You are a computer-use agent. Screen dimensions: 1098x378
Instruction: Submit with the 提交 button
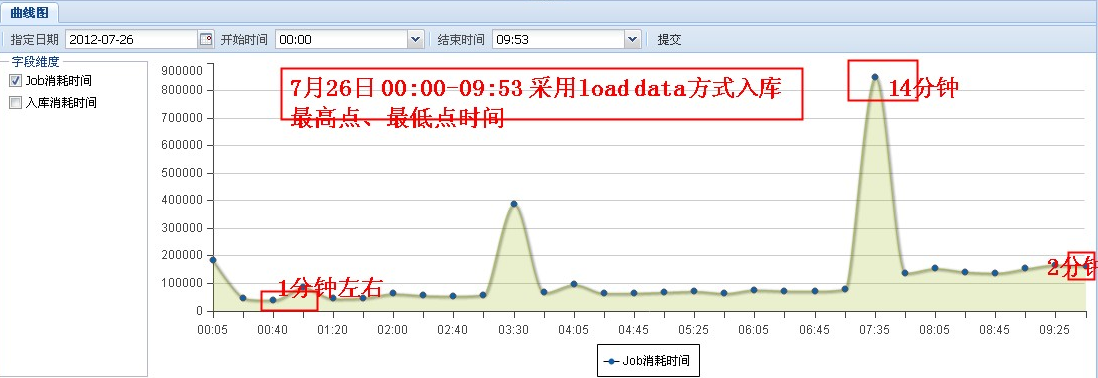[x=669, y=40]
